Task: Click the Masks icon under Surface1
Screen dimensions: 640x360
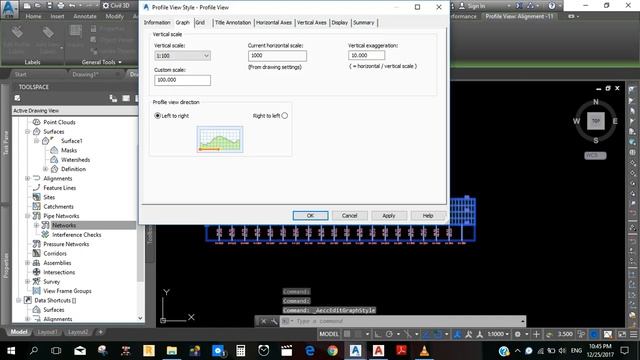Action: pyautogui.click(x=54, y=150)
